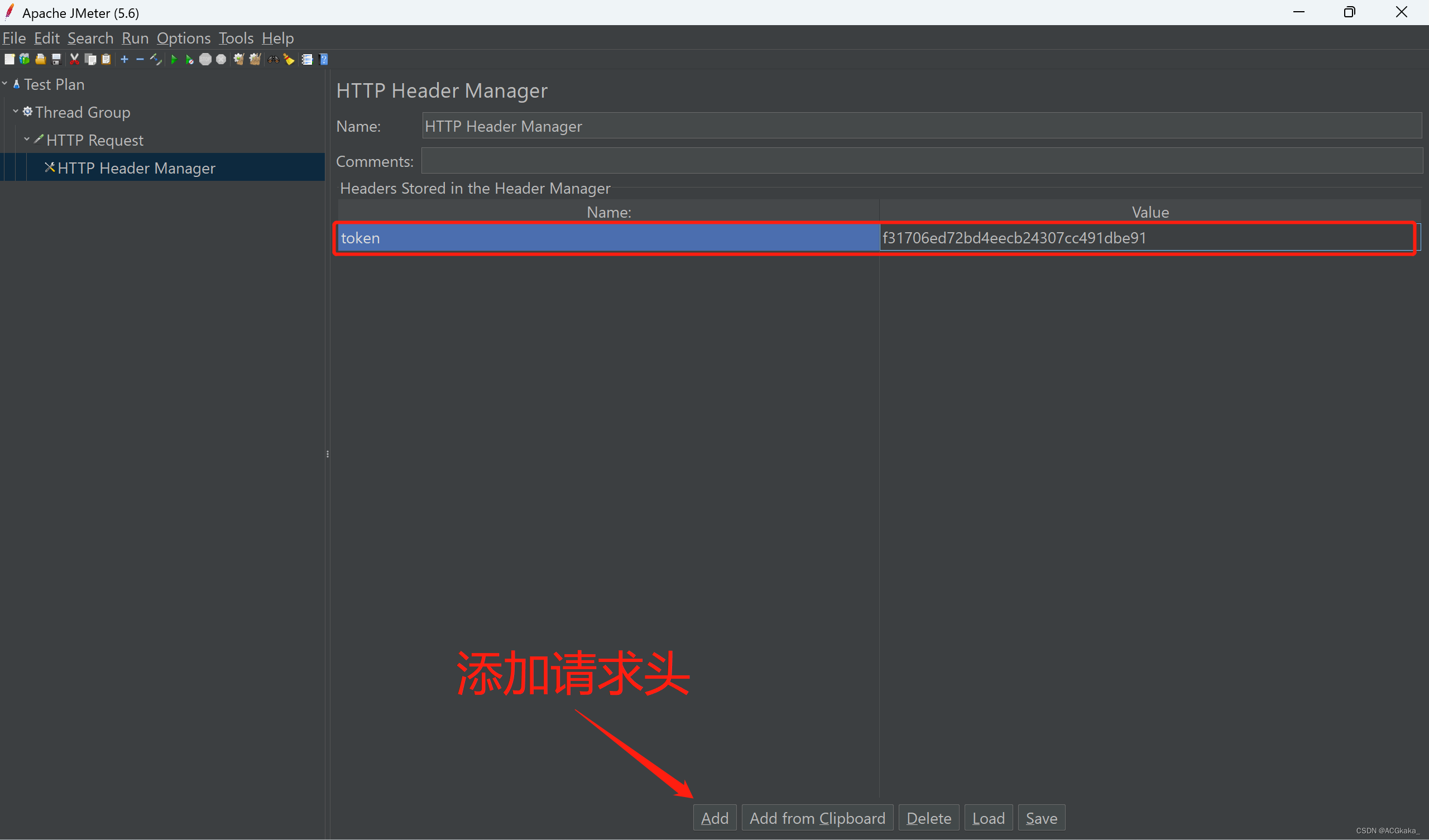This screenshot has width=1429, height=840.
Task: Click the Load button
Action: 989,818
